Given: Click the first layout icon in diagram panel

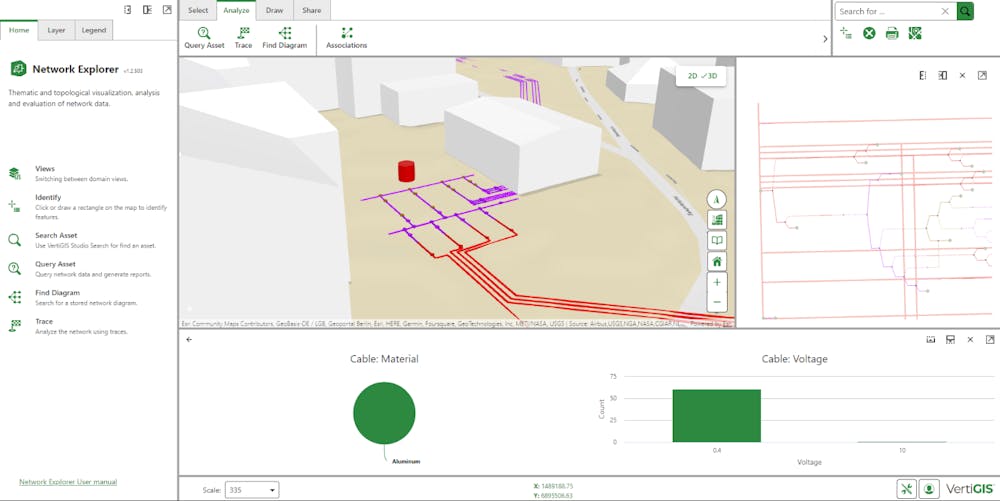Looking at the screenshot, I should pos(923,75).
